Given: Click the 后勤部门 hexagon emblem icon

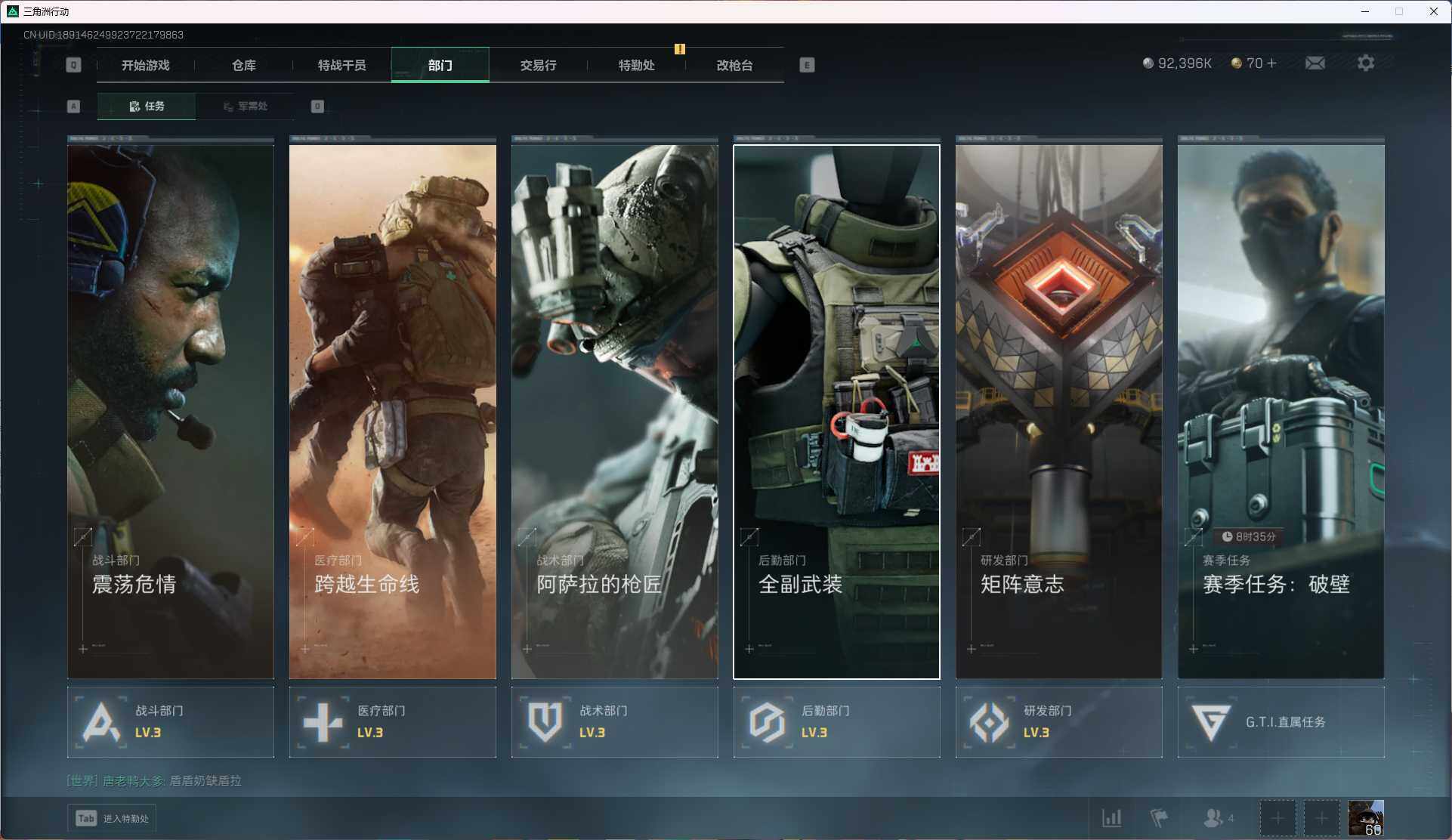Looking at the screenshot, I should pyautogui.click(x=767, y=722).
